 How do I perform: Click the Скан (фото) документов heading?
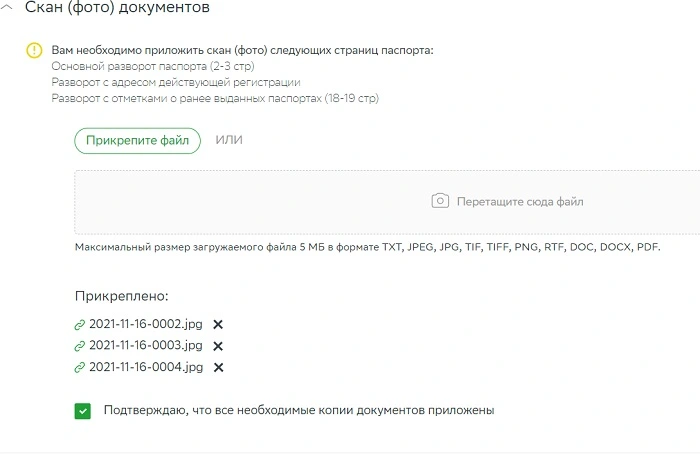tap(117, 8)
